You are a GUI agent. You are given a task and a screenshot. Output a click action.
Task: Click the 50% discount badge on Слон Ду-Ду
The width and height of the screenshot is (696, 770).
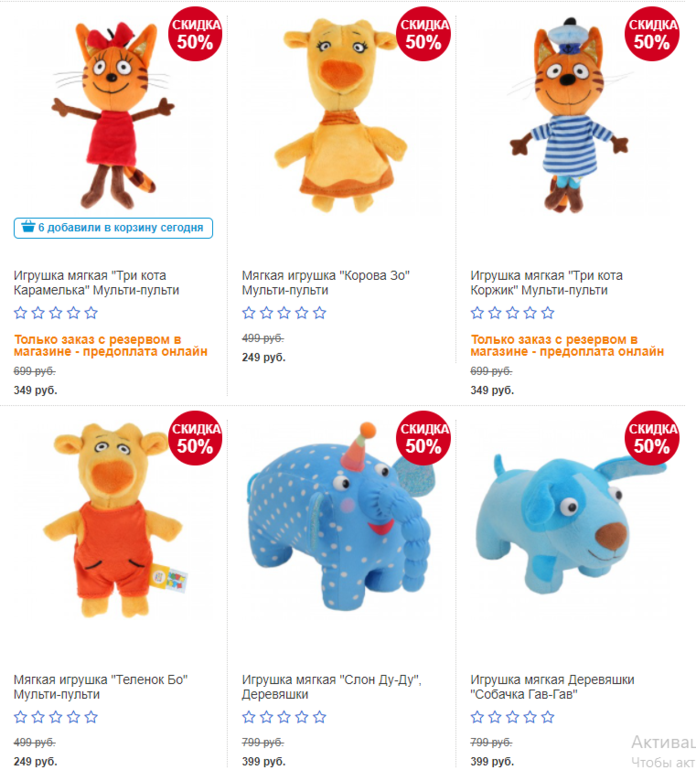424,438
